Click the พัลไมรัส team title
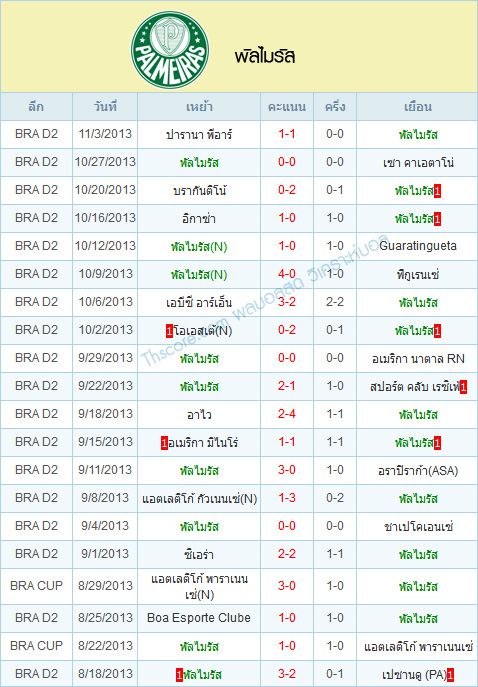478x687 pixels. click(x=265, y=57)
